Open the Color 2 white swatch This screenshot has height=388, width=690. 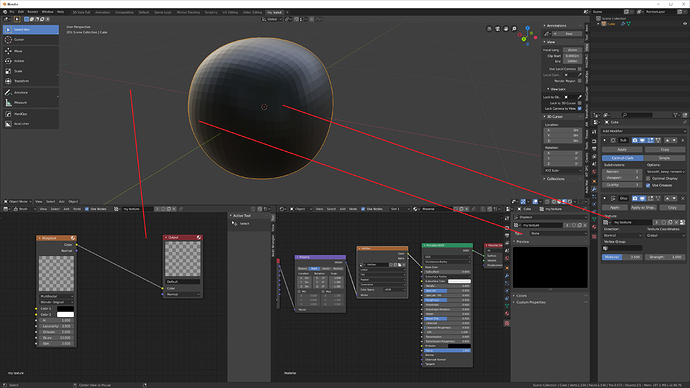66,315
